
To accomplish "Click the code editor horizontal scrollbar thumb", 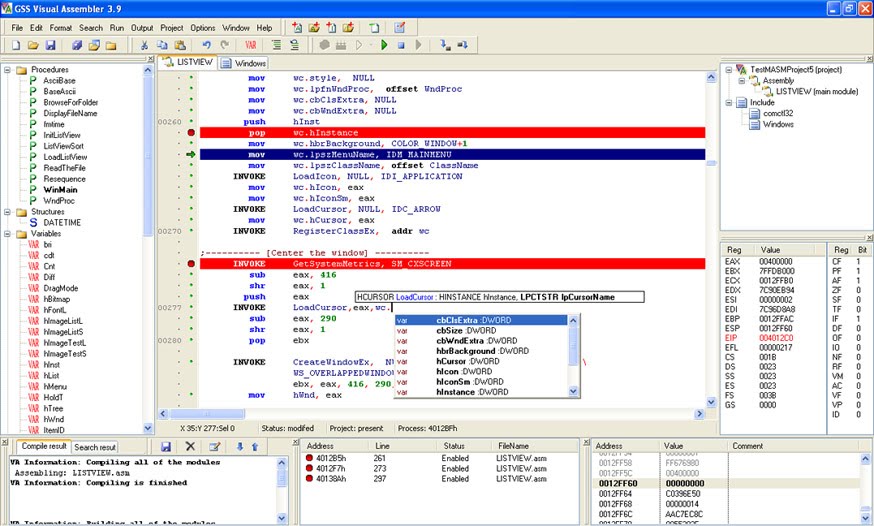I will [x=207, y=414].
